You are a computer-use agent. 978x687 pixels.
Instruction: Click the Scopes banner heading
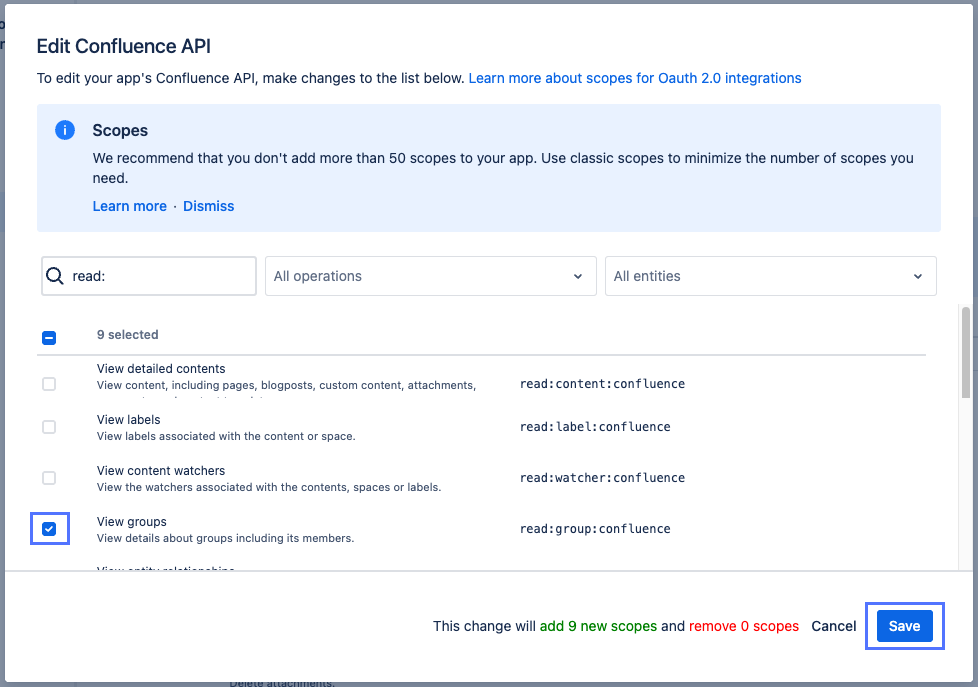pyautogui.click(x=120, y=130)
